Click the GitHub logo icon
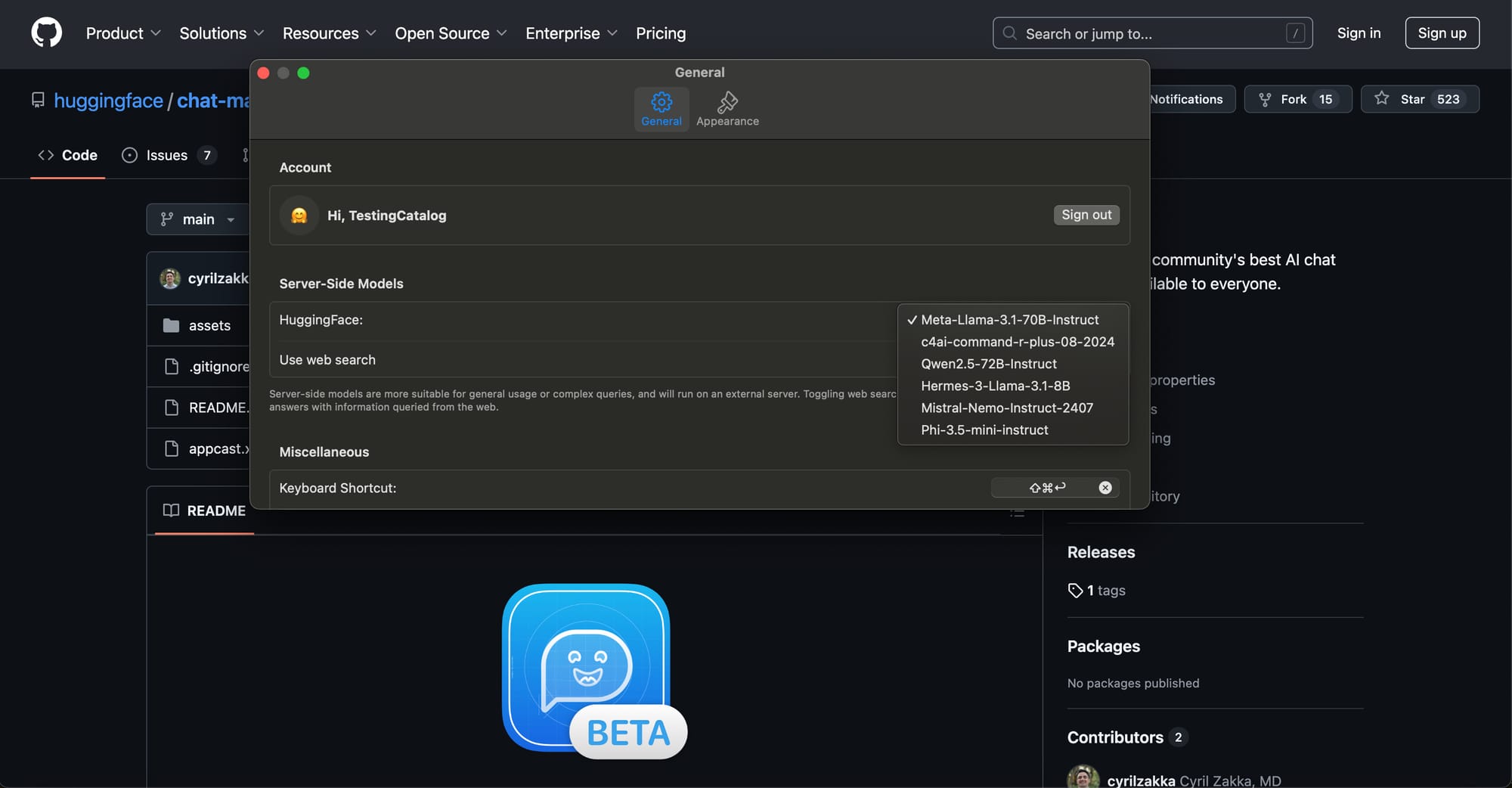The image size is (1512, 788). coord(47,33)
